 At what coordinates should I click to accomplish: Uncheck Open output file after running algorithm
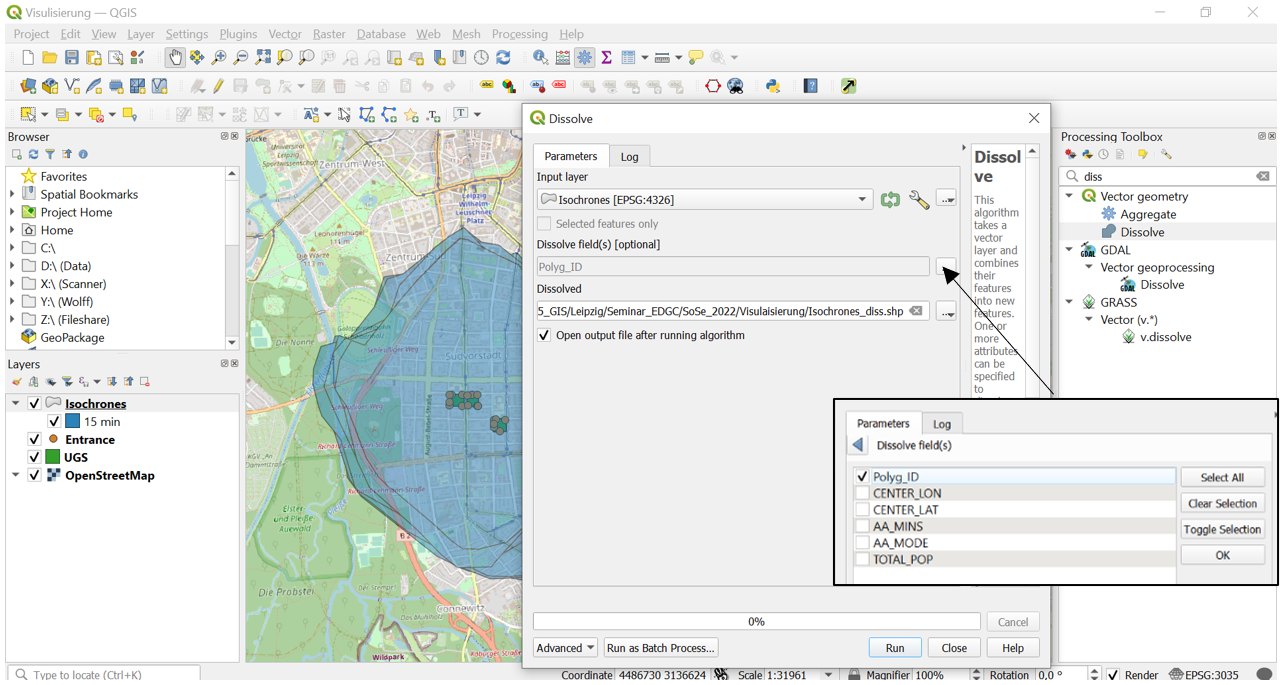(x=544, y=336)
